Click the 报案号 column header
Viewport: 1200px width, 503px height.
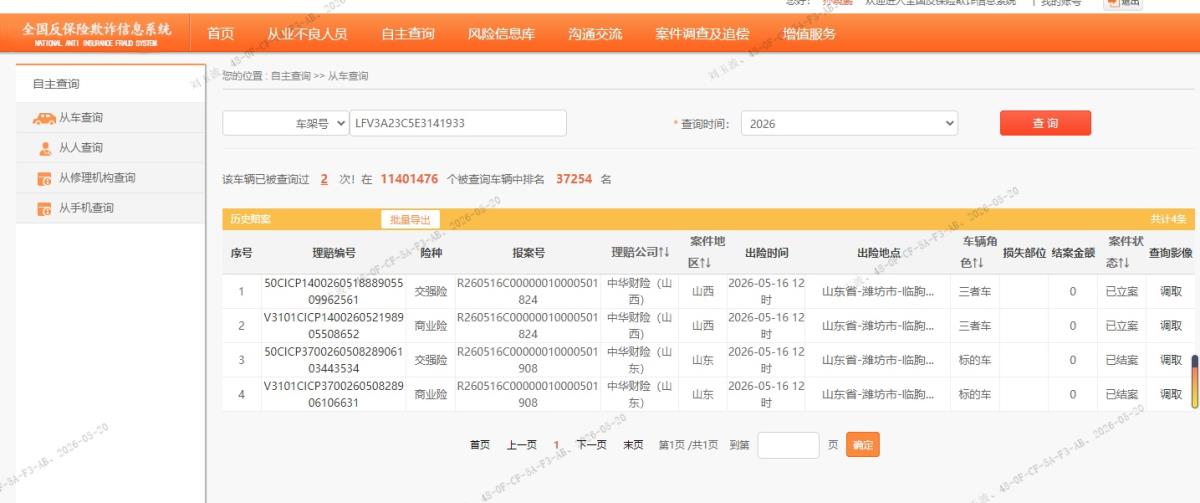(x=527, y=253)
